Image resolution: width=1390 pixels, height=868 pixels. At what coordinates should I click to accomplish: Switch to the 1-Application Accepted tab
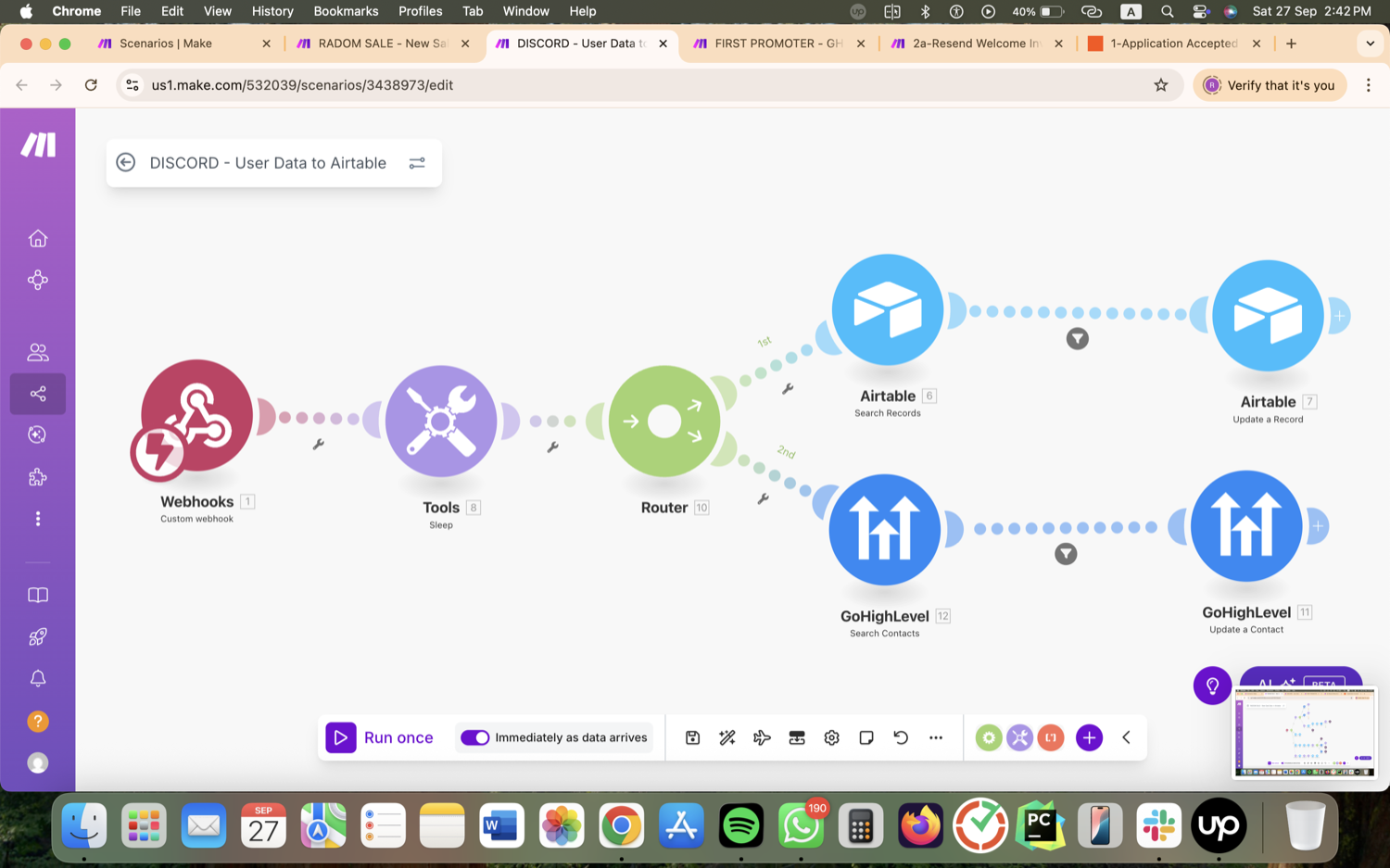click(x=1174, y=44)
